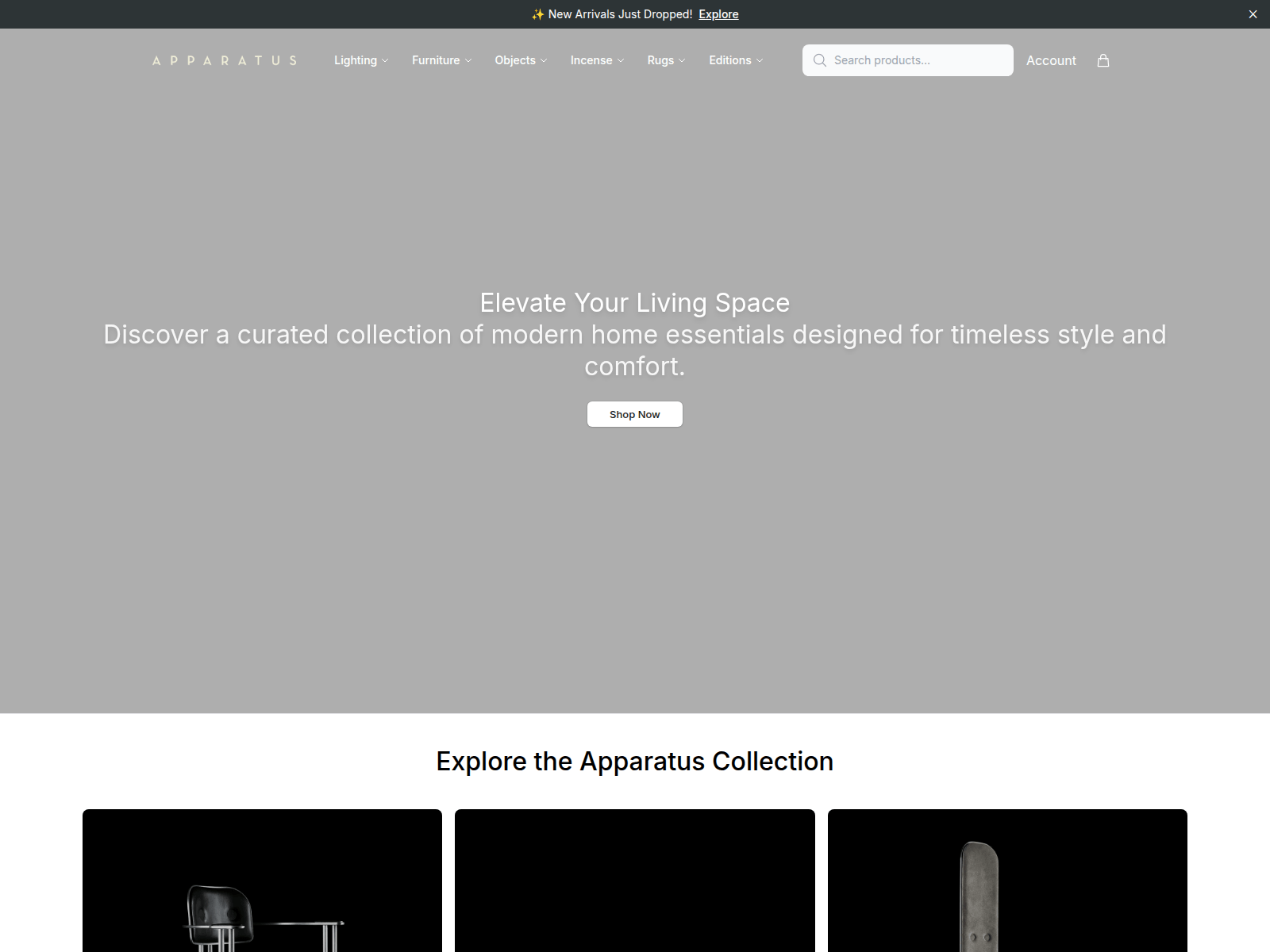
Task: Open the middle black product card
Action: 635,881
